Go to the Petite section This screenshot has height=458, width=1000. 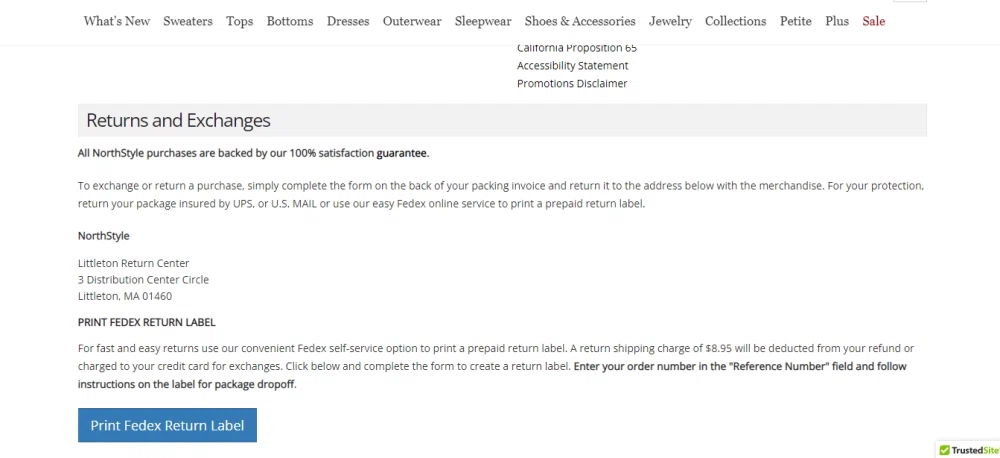click(796, 21)
